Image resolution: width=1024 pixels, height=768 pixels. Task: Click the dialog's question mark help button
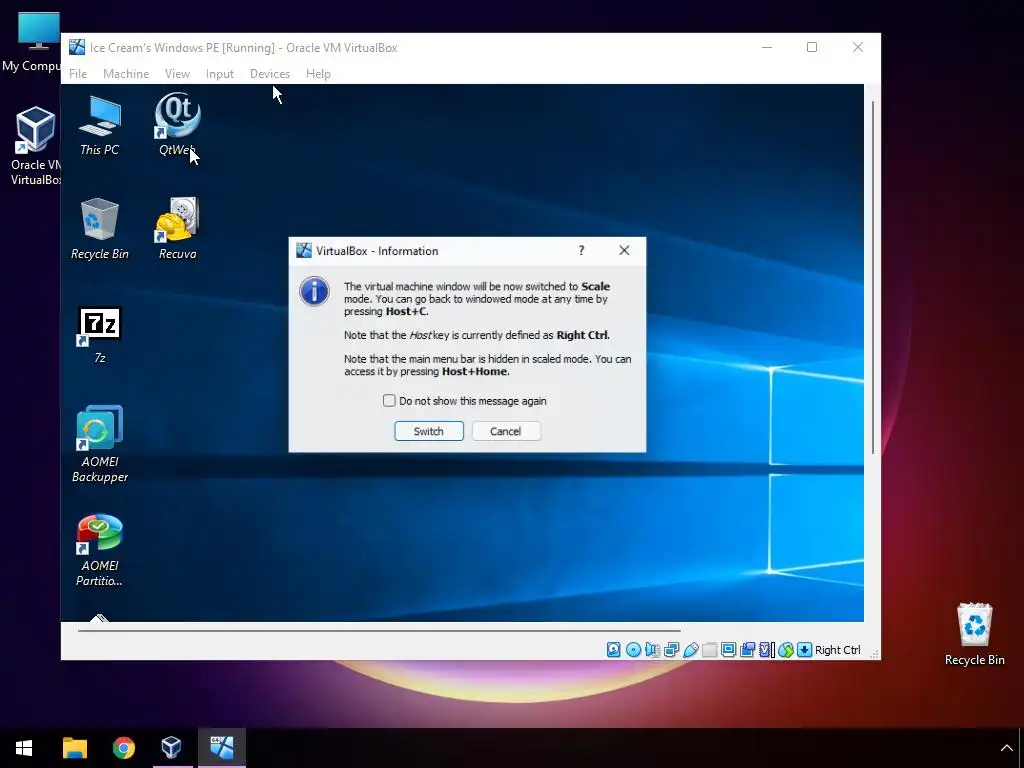[x=581, y=250]
